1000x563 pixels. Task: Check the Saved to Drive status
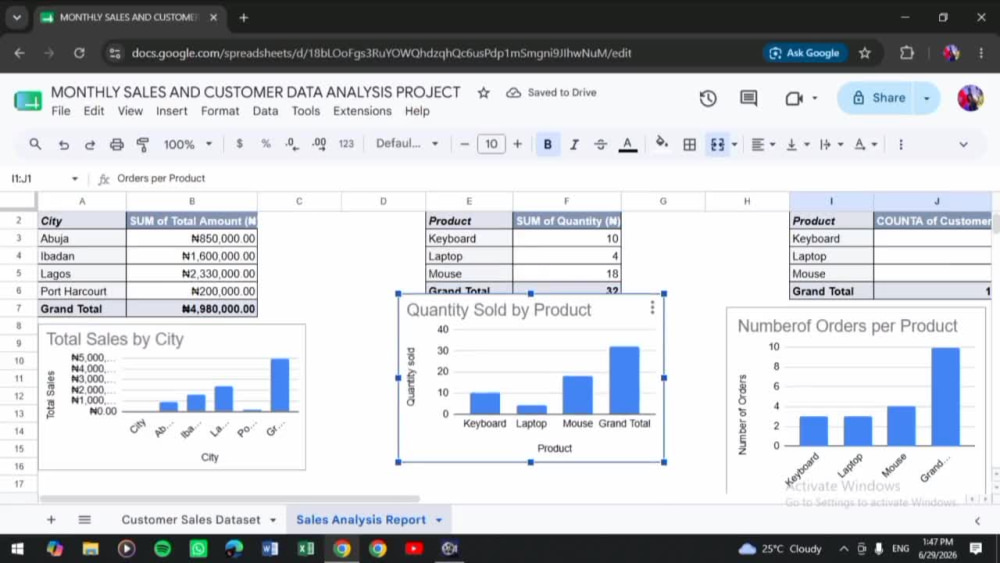[552, 92]
